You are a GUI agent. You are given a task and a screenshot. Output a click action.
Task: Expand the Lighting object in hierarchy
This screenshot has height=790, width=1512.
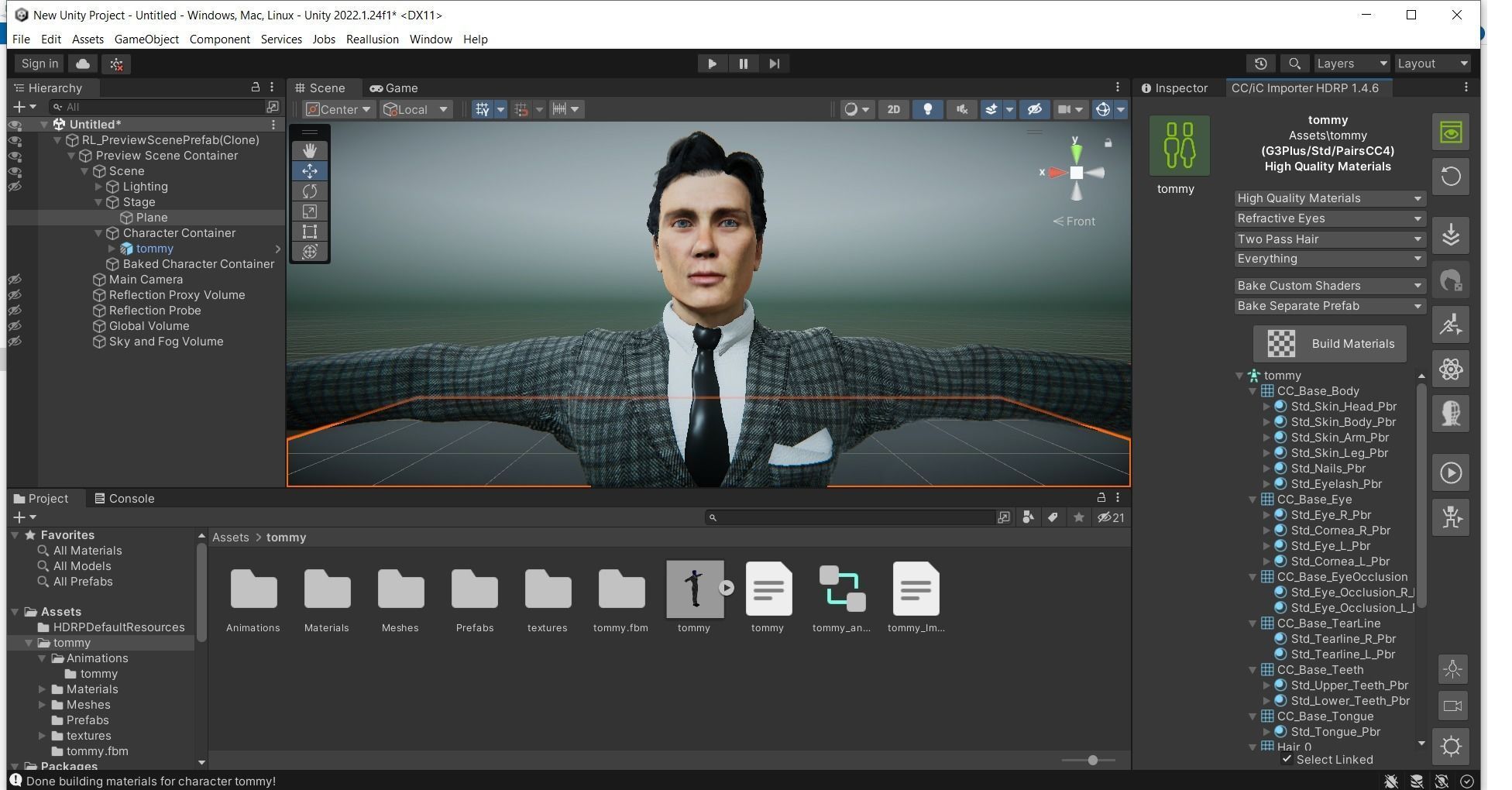click(x=98, y=187)
